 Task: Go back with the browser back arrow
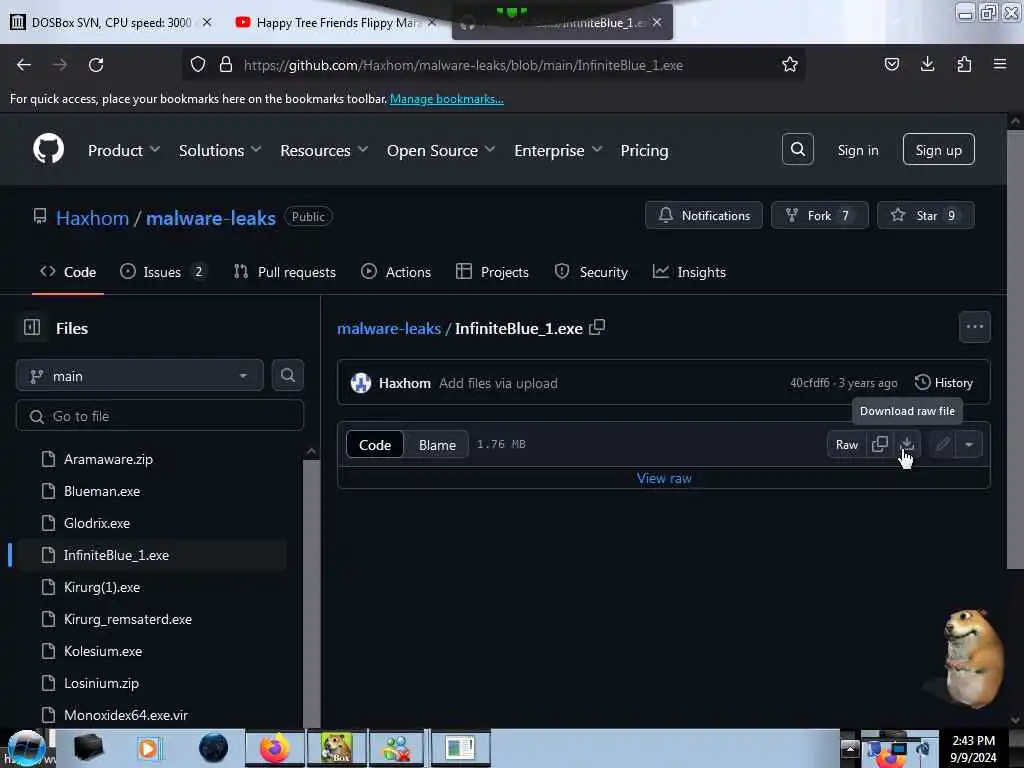[x=24, y=65]
